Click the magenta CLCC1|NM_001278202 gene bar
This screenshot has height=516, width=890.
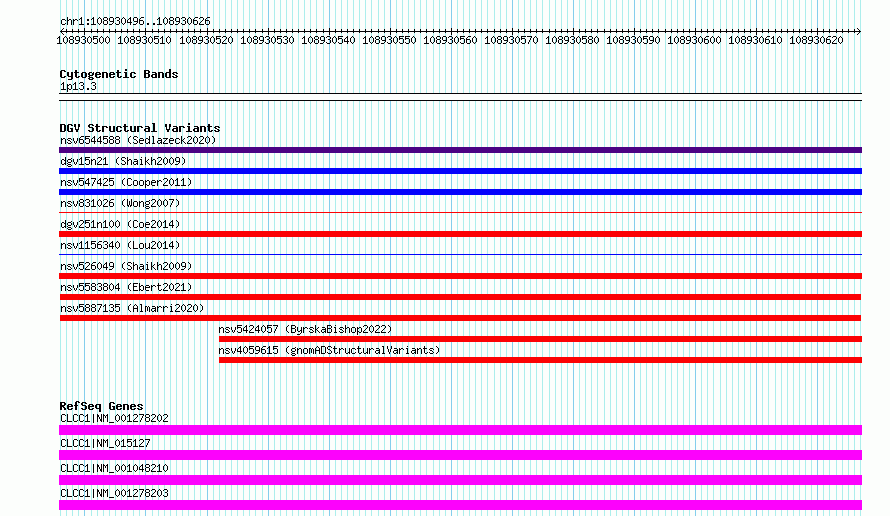[x=460, y=430]
